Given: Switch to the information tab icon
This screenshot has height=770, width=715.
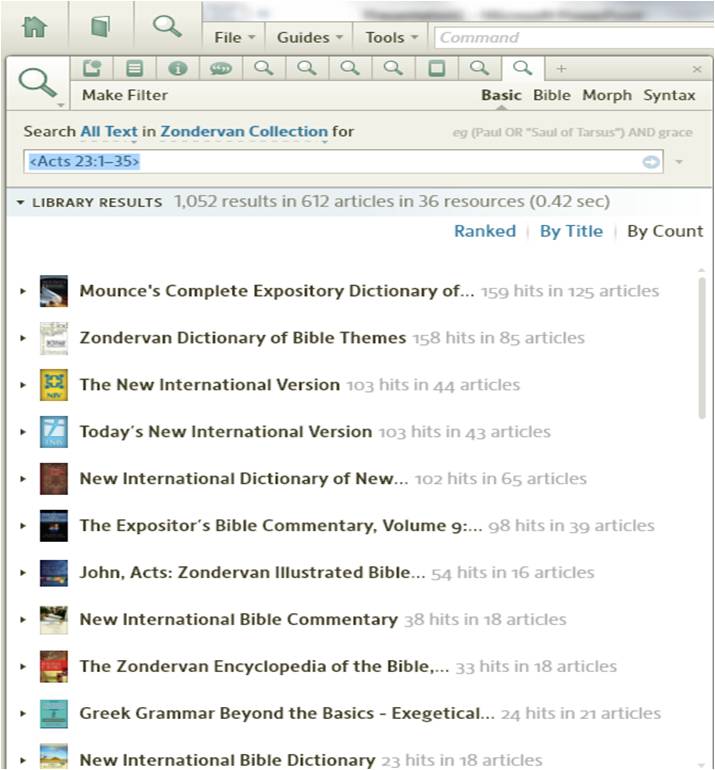Looking at the screenshot, I should pyautogui.click(x=178, y=68).
